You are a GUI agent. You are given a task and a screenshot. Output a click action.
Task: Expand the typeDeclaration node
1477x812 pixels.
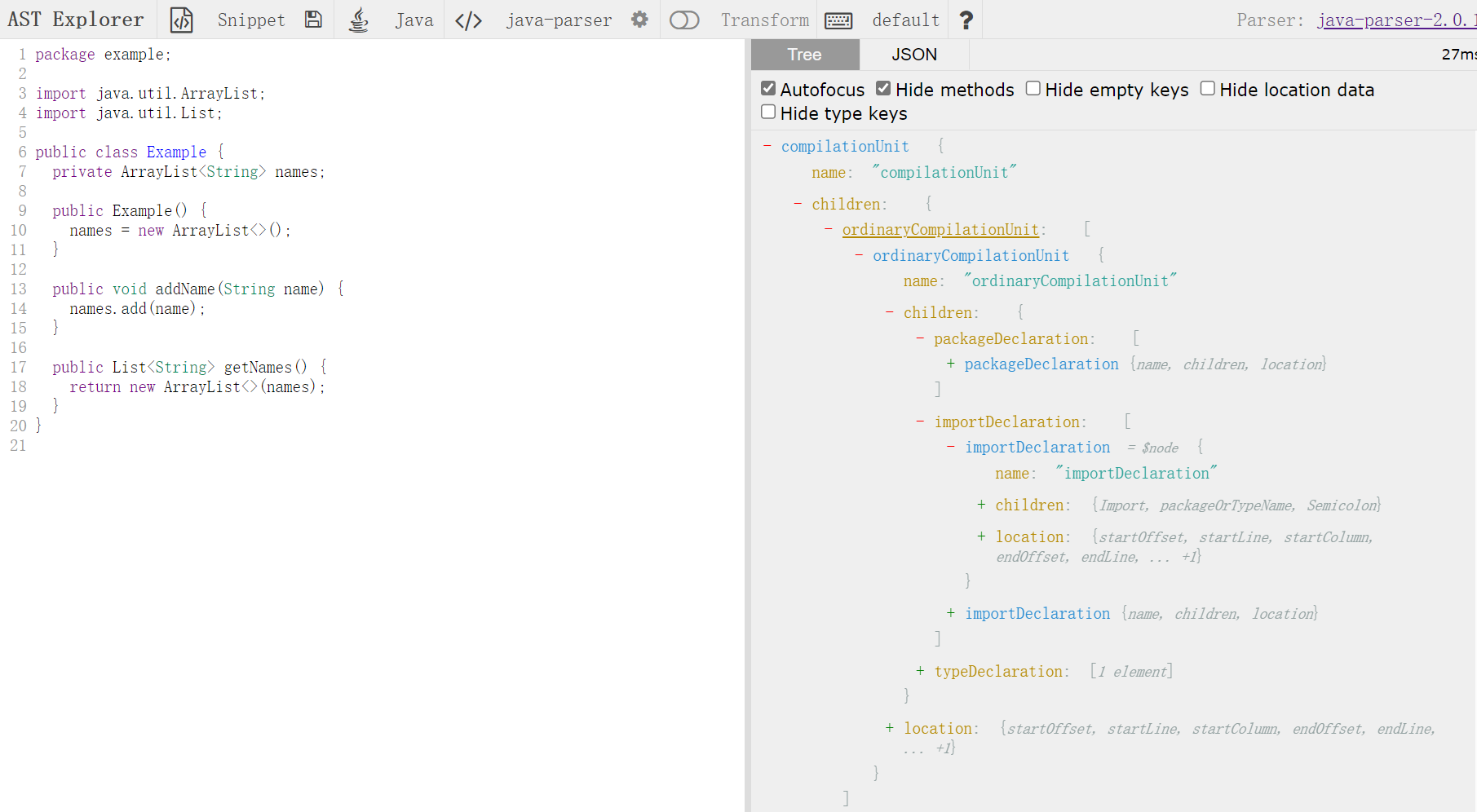click(x=920, y=671)
